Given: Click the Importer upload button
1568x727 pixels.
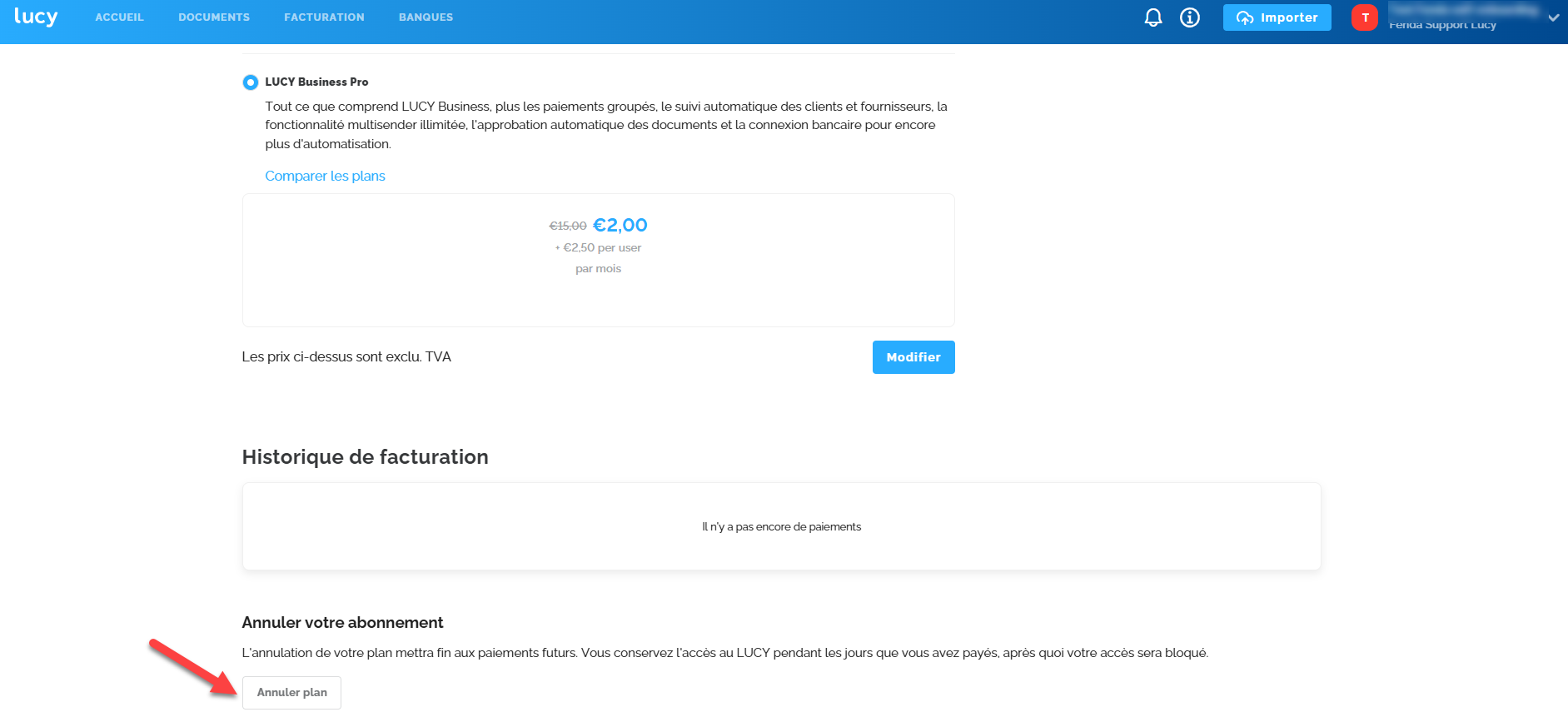Looking at the screenshot, I should 1277,17.
